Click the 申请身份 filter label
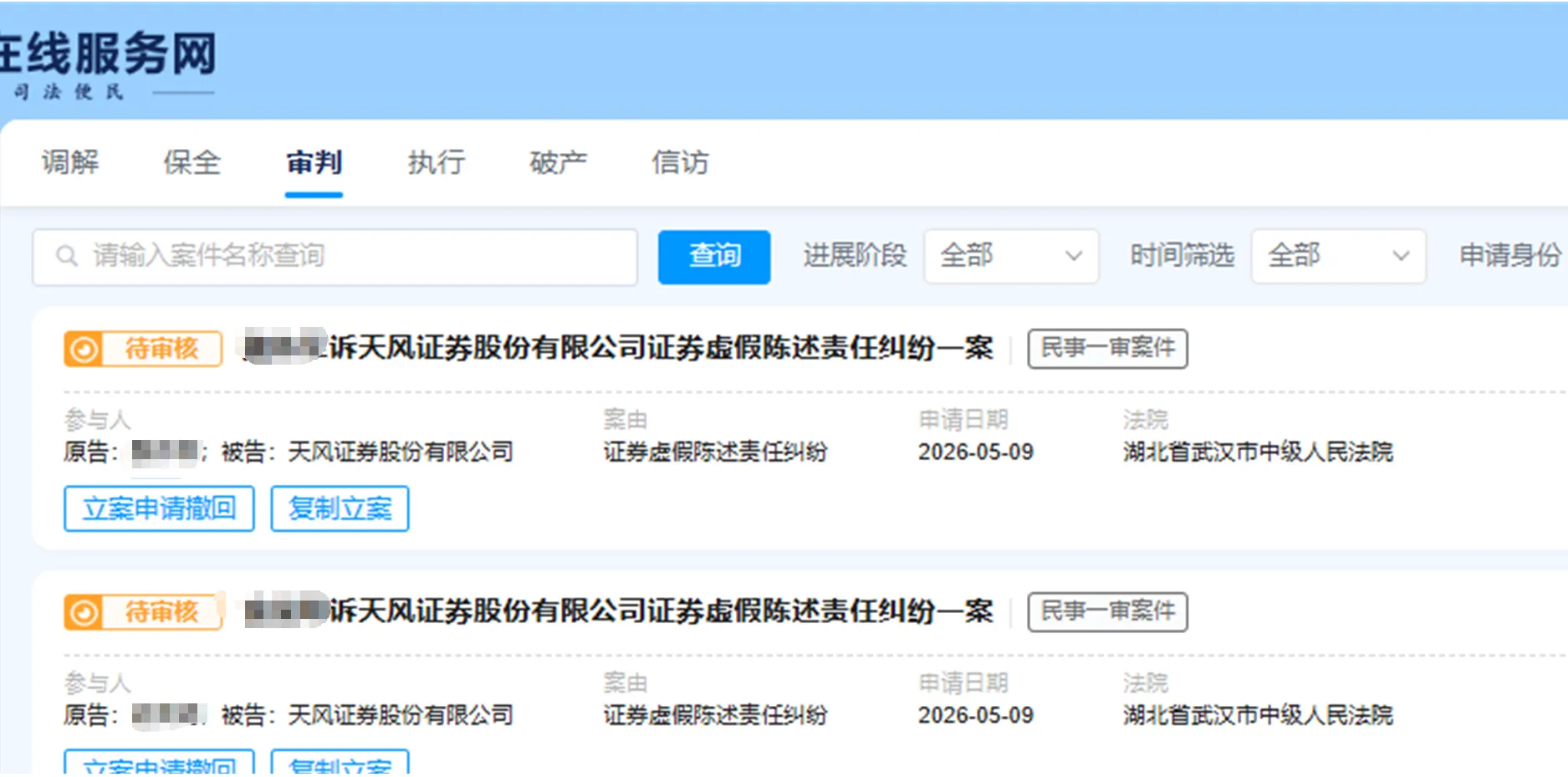 pyautogui.click(x=1510, y=255)
